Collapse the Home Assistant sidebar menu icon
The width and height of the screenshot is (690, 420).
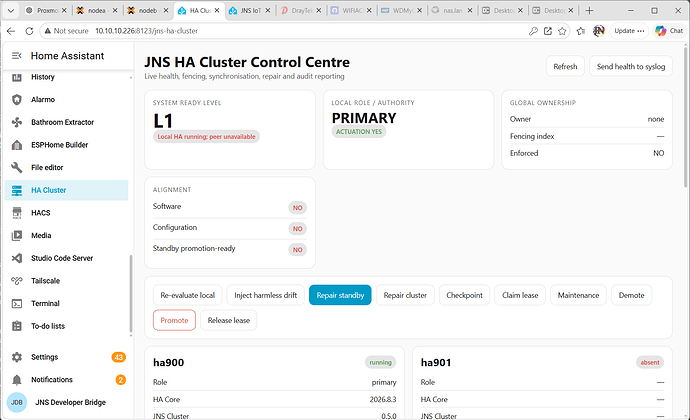(17, 55)
